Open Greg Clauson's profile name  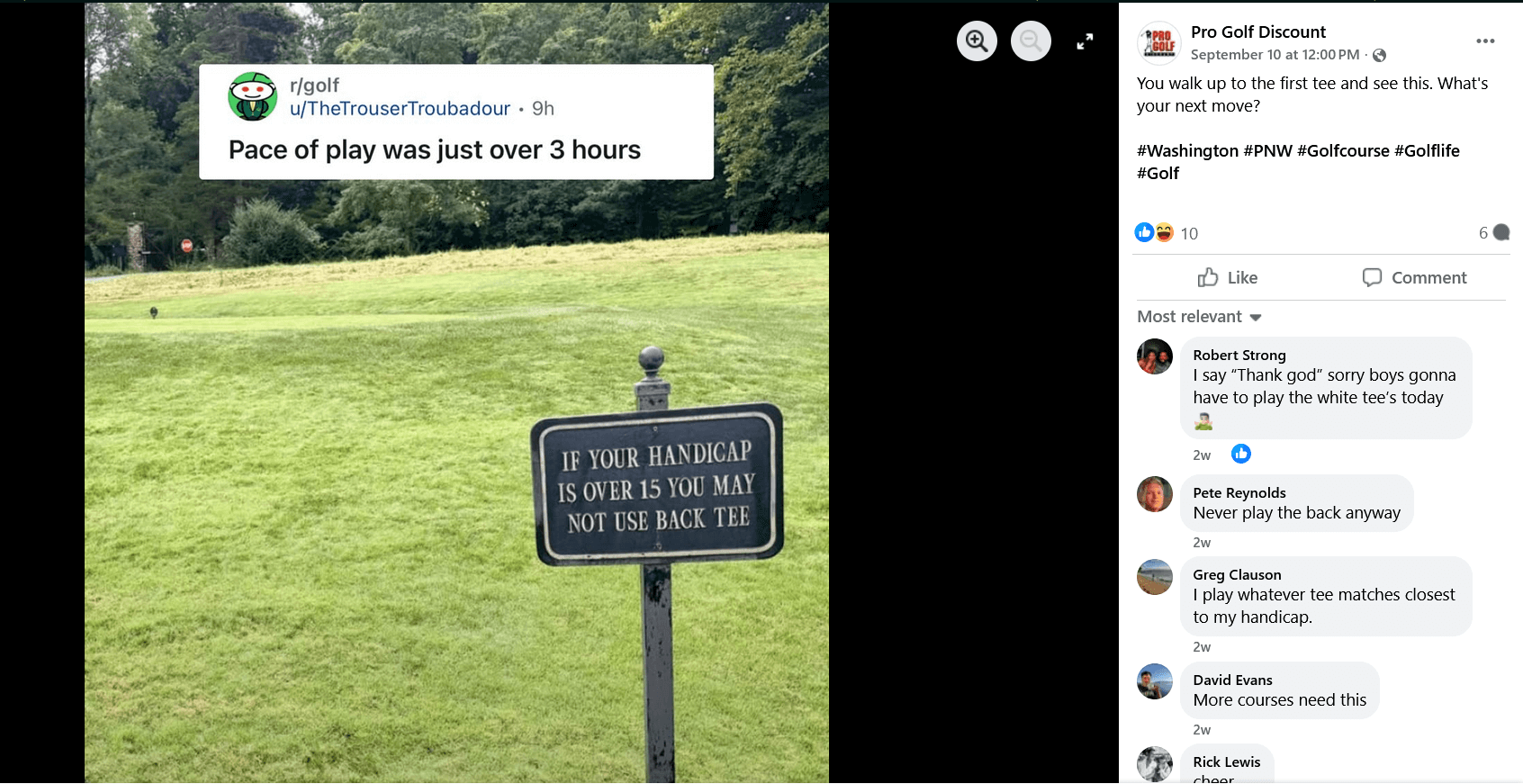pos(1237,574)
